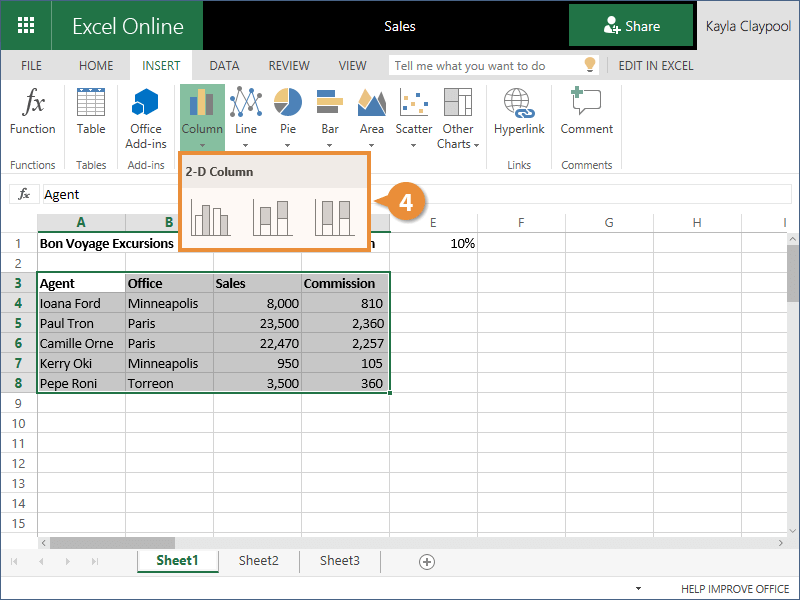The width and height of the screenshot is (800, 600).
Task: Open the Other Charts dropdown
Action: (x=458, y=118)
